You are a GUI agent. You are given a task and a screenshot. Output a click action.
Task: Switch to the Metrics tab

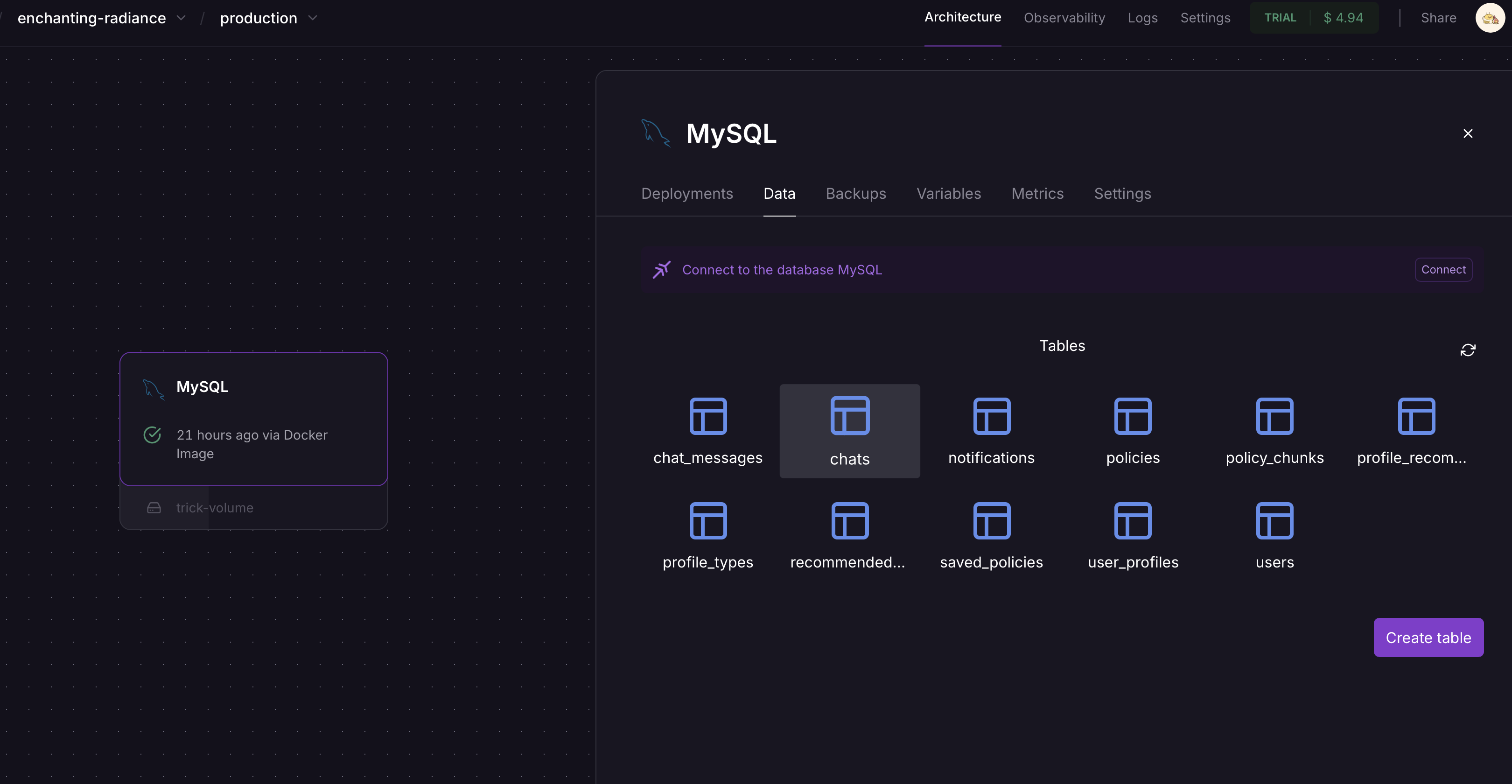1037,194
